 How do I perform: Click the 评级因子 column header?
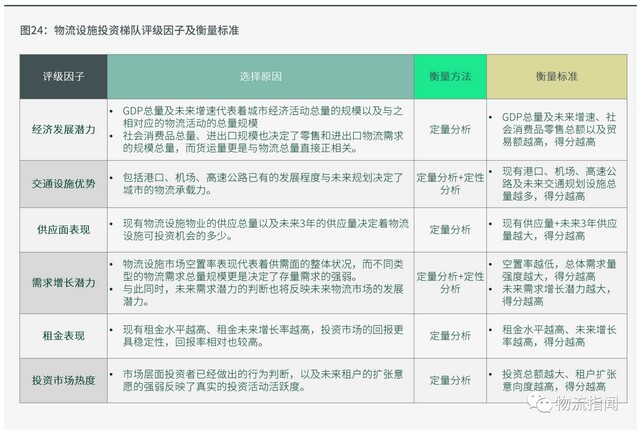tap(63, 76)
